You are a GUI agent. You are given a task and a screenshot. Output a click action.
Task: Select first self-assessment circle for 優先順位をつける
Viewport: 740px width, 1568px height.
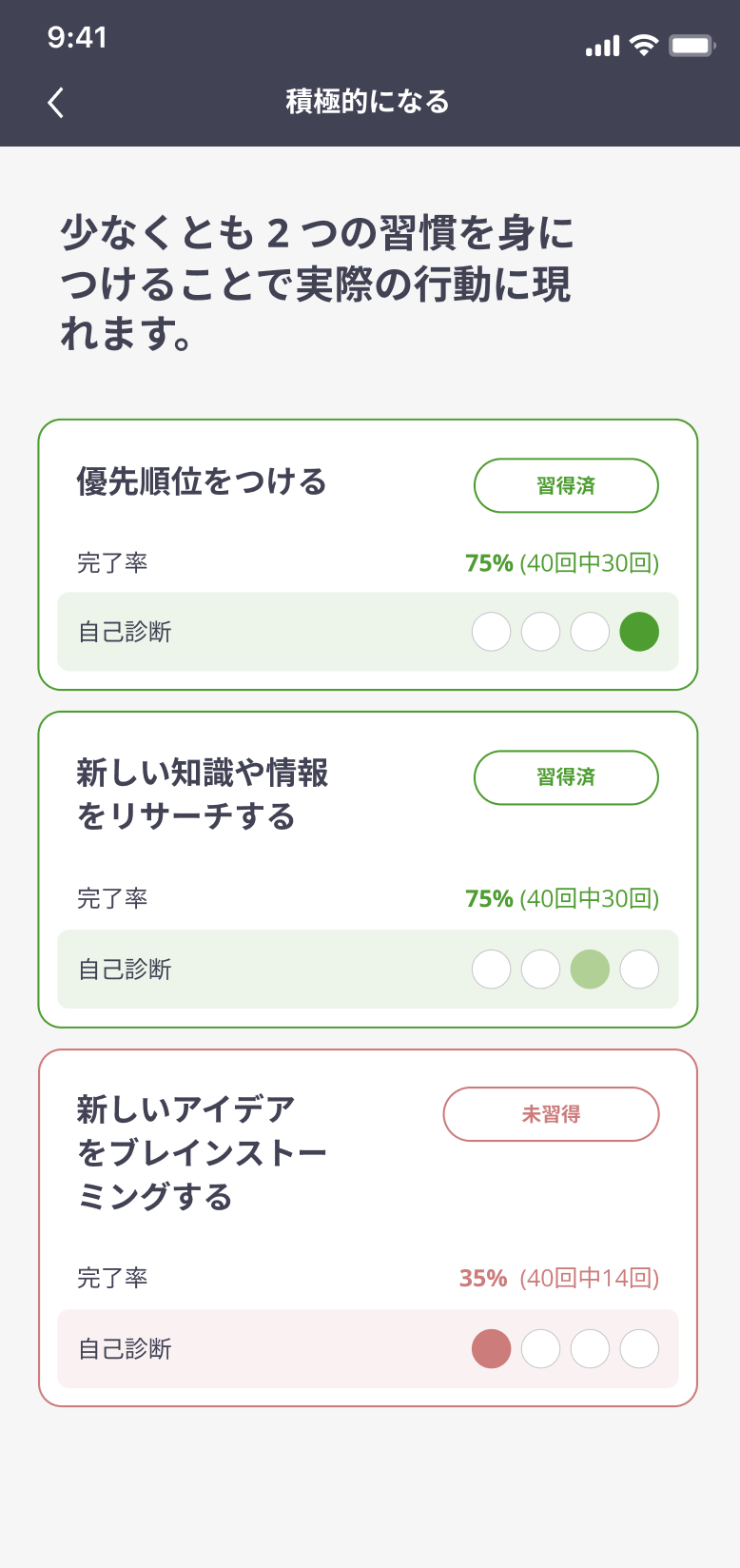click(x=492, y=632)
